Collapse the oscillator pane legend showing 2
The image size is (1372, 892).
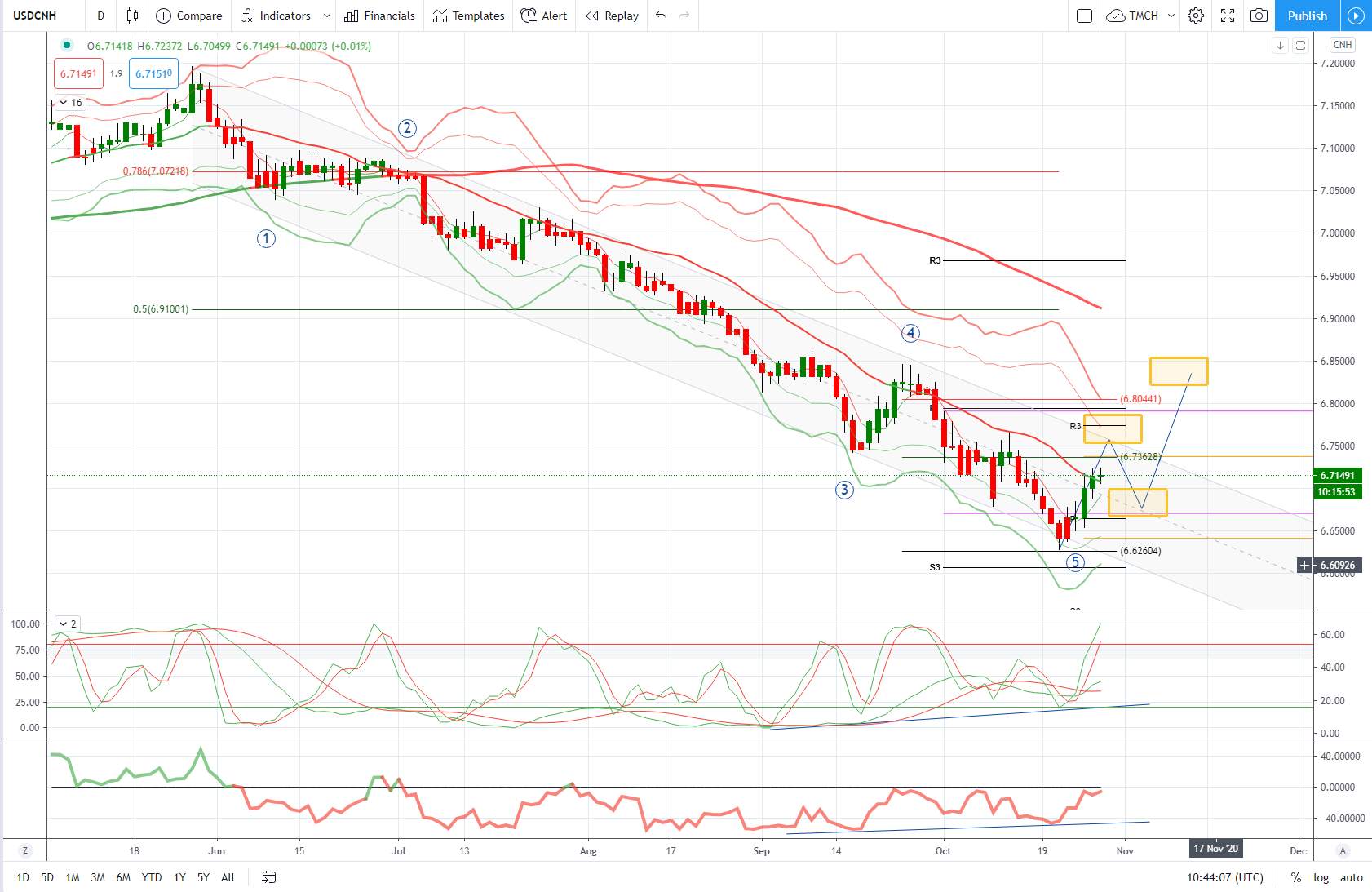click(66, 624)
